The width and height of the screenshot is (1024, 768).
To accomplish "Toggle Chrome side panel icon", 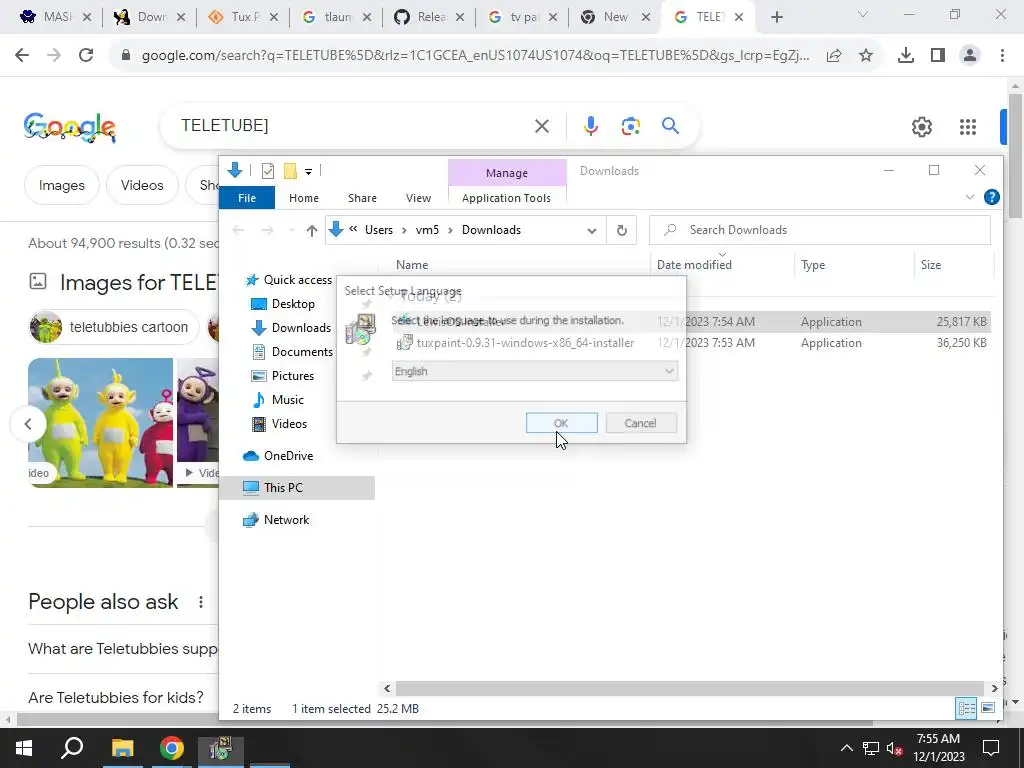I will point(938,56).
